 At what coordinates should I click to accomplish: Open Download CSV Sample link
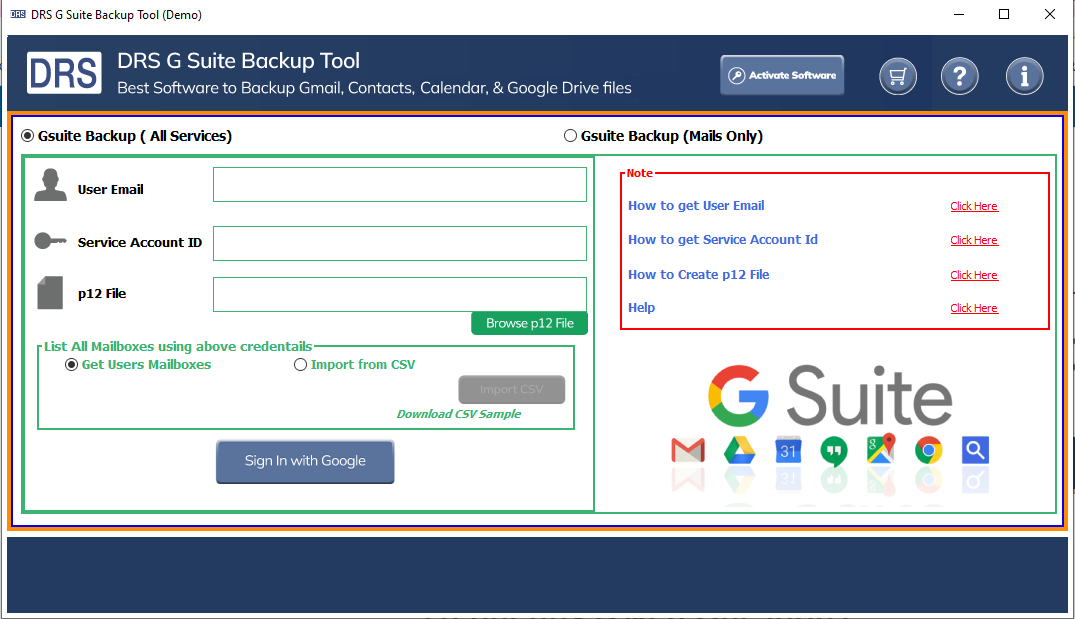click(x=459, y=414)
